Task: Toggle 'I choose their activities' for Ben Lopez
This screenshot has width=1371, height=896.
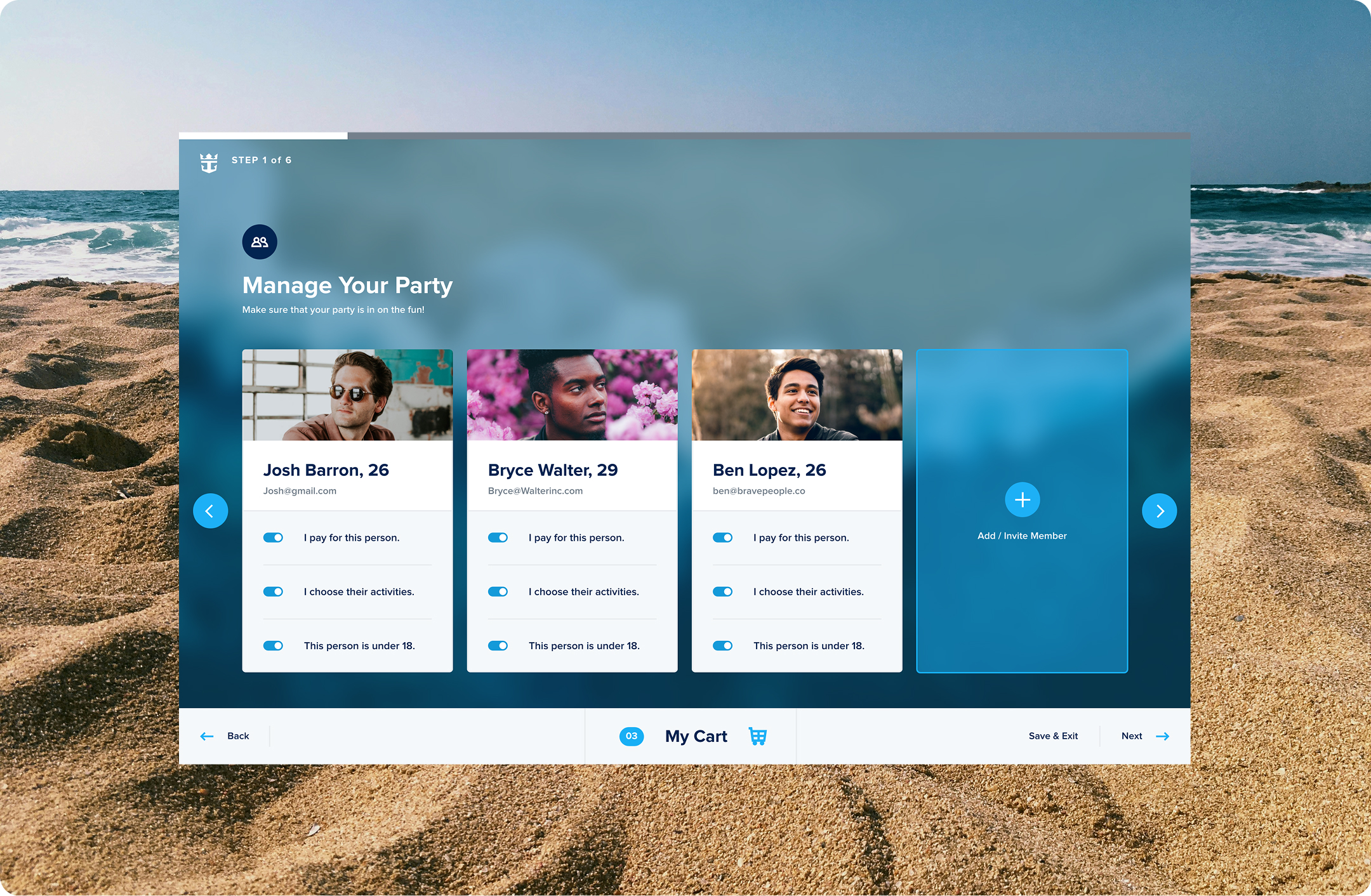Action: 723,591
